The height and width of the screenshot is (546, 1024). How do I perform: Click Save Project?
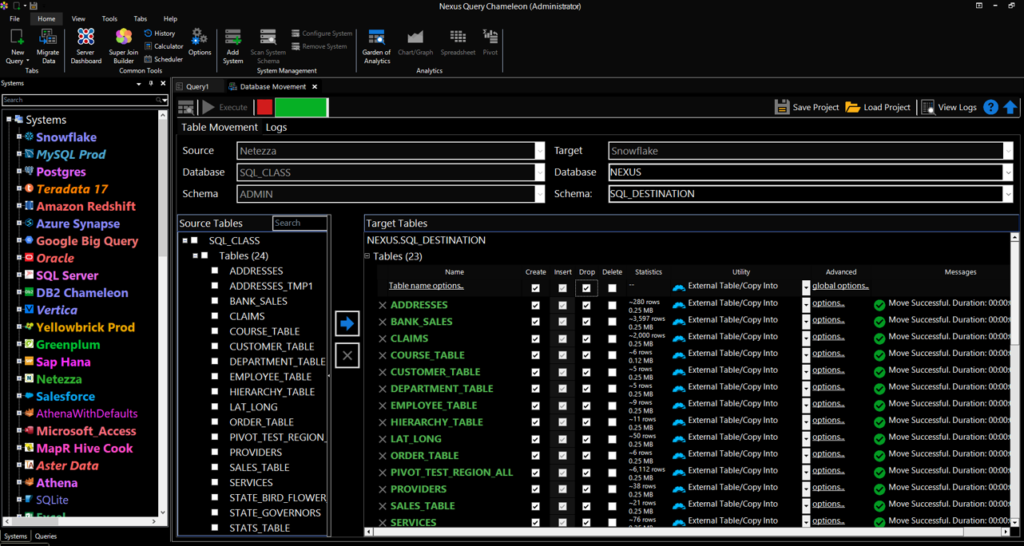coord(807,107)
